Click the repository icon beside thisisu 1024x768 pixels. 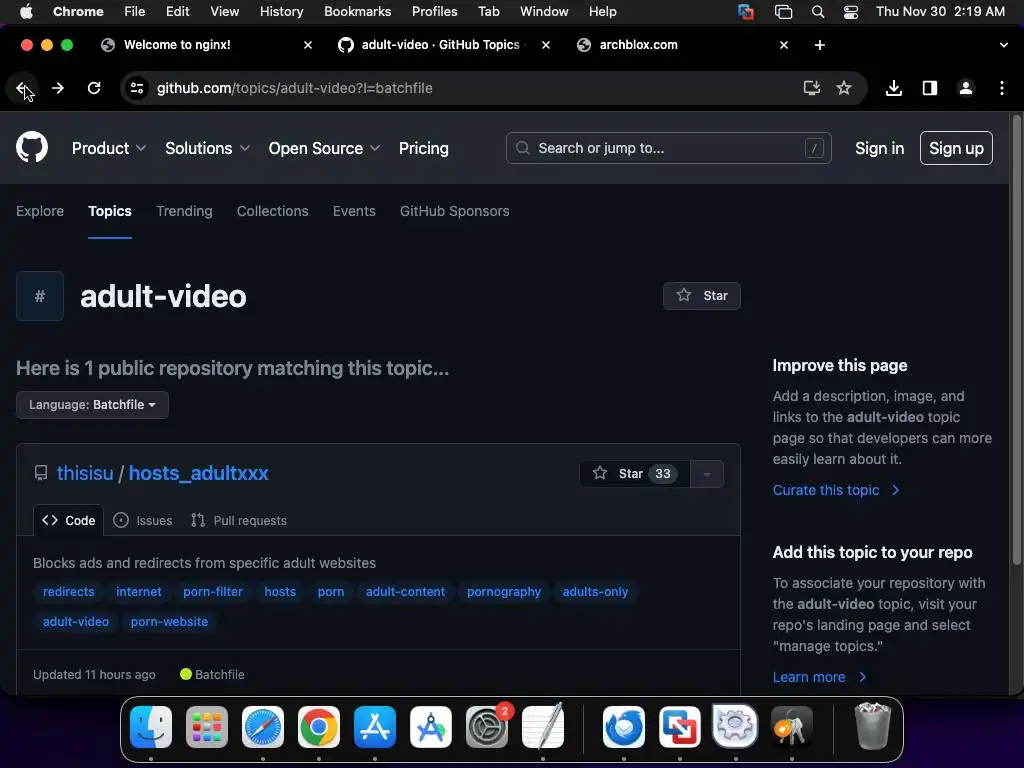click(40, 473)
